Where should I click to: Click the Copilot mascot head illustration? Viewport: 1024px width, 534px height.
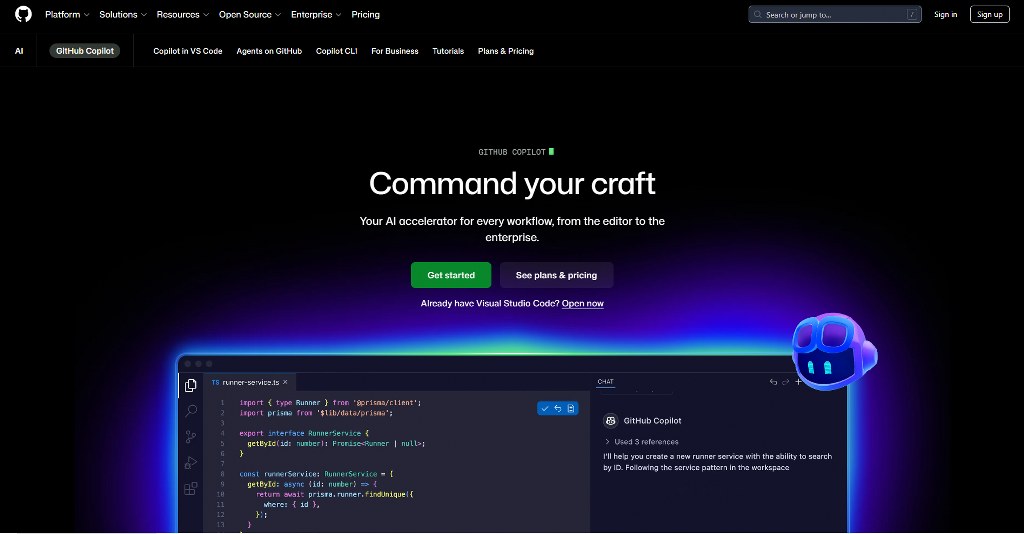[x=834, y=351]
